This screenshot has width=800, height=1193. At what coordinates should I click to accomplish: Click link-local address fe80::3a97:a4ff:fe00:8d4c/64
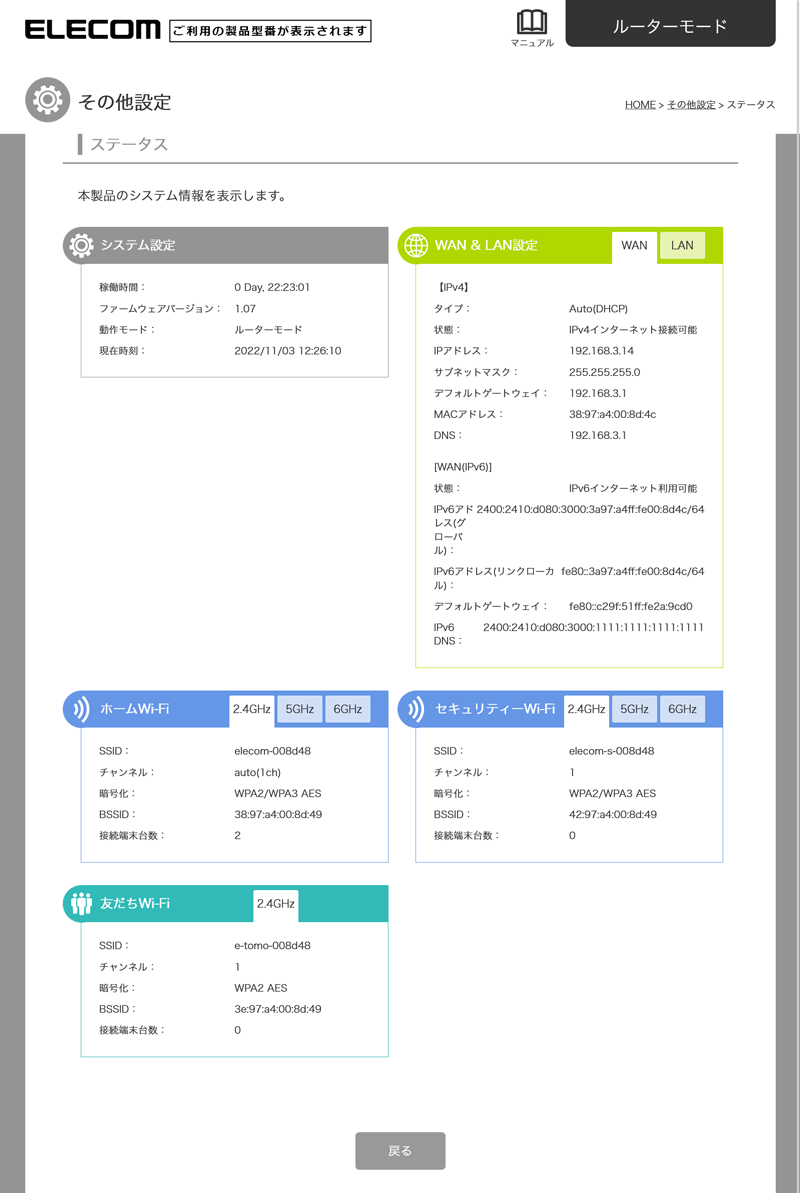pyautogui.click(x=633, y=571)
